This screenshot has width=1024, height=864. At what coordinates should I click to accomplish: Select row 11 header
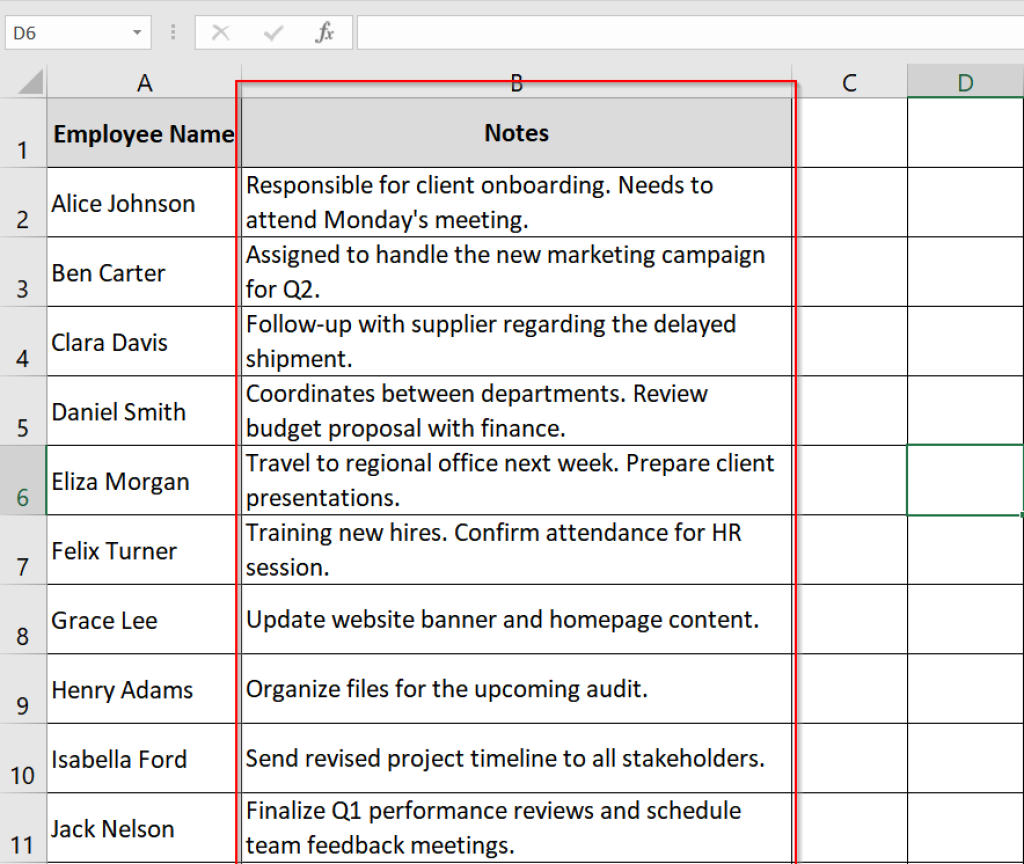coord(22,829)
